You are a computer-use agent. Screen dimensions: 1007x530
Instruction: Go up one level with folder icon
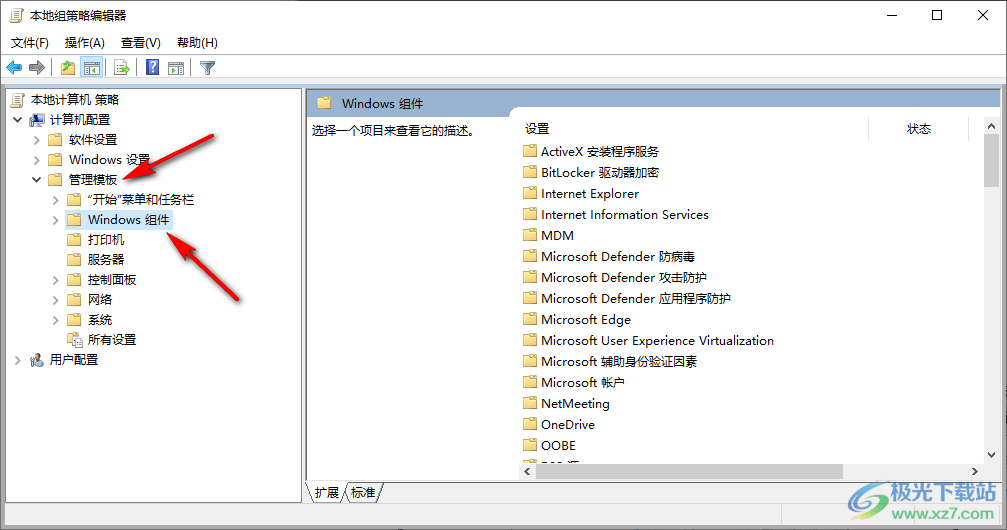pyautogui.click(x=68, y=68)
